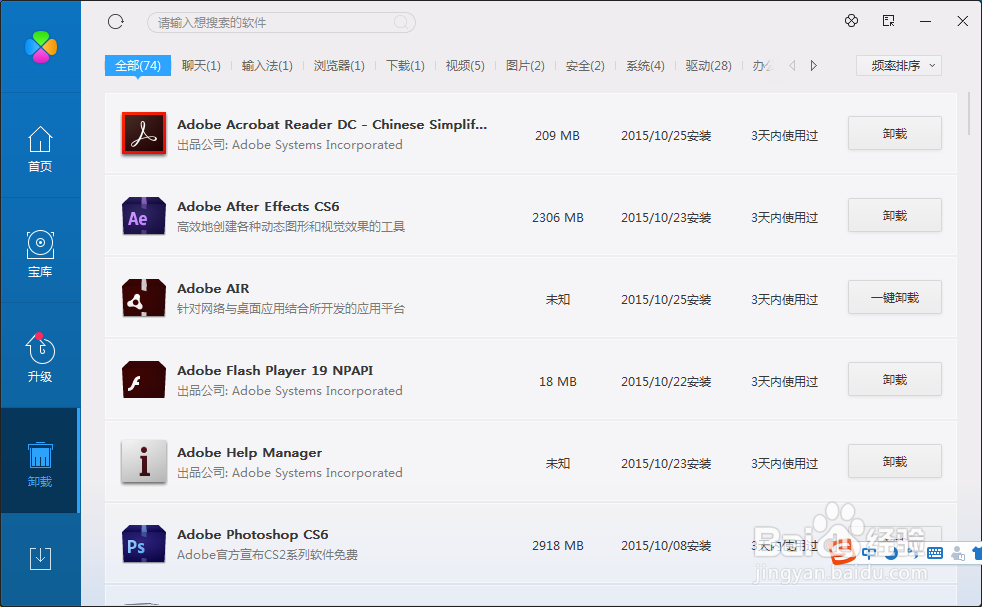Click the left category scroll arrow
Image resolution: width=982 pixels, height=607 pixels.
[793, 66]
